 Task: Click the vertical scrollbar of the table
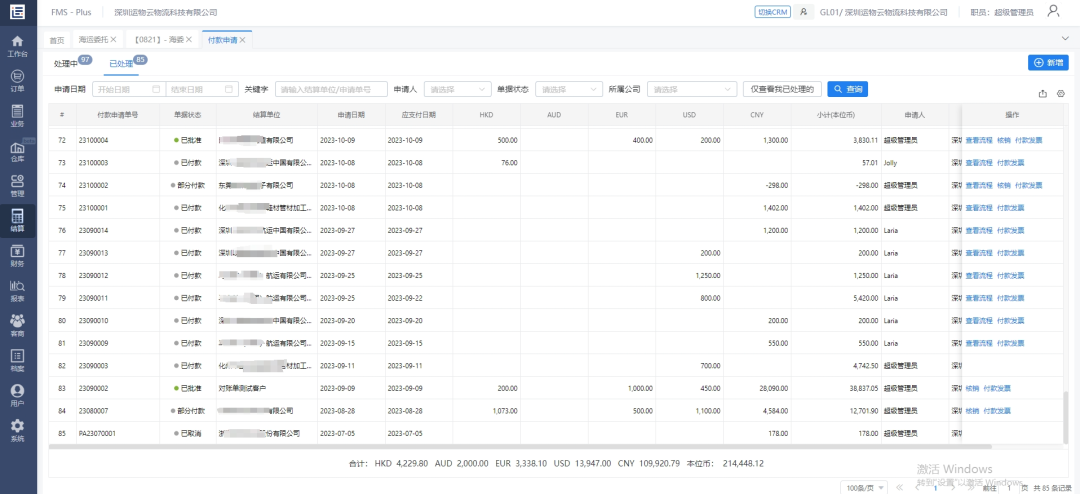click(1067, 418)
